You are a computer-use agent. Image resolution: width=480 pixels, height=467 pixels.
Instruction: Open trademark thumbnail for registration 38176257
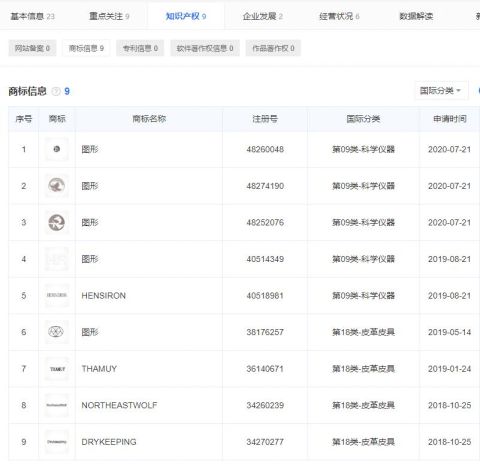[x=57, y=332]
